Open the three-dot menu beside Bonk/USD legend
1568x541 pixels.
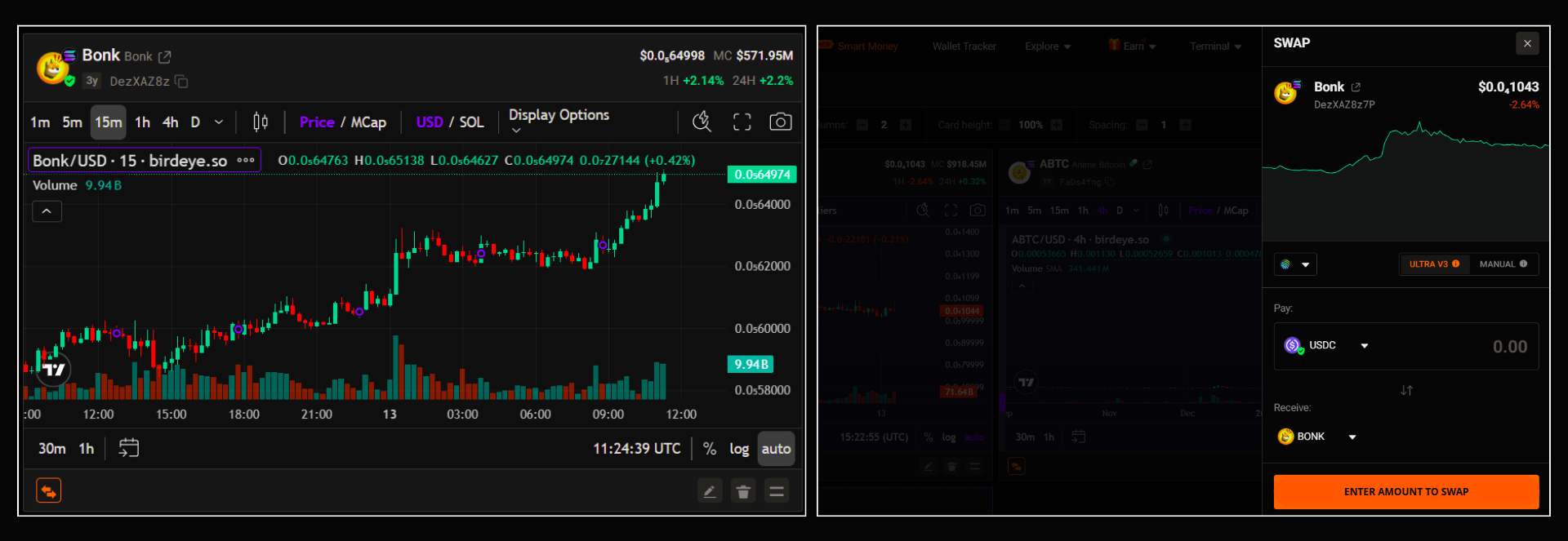[246, 160]
